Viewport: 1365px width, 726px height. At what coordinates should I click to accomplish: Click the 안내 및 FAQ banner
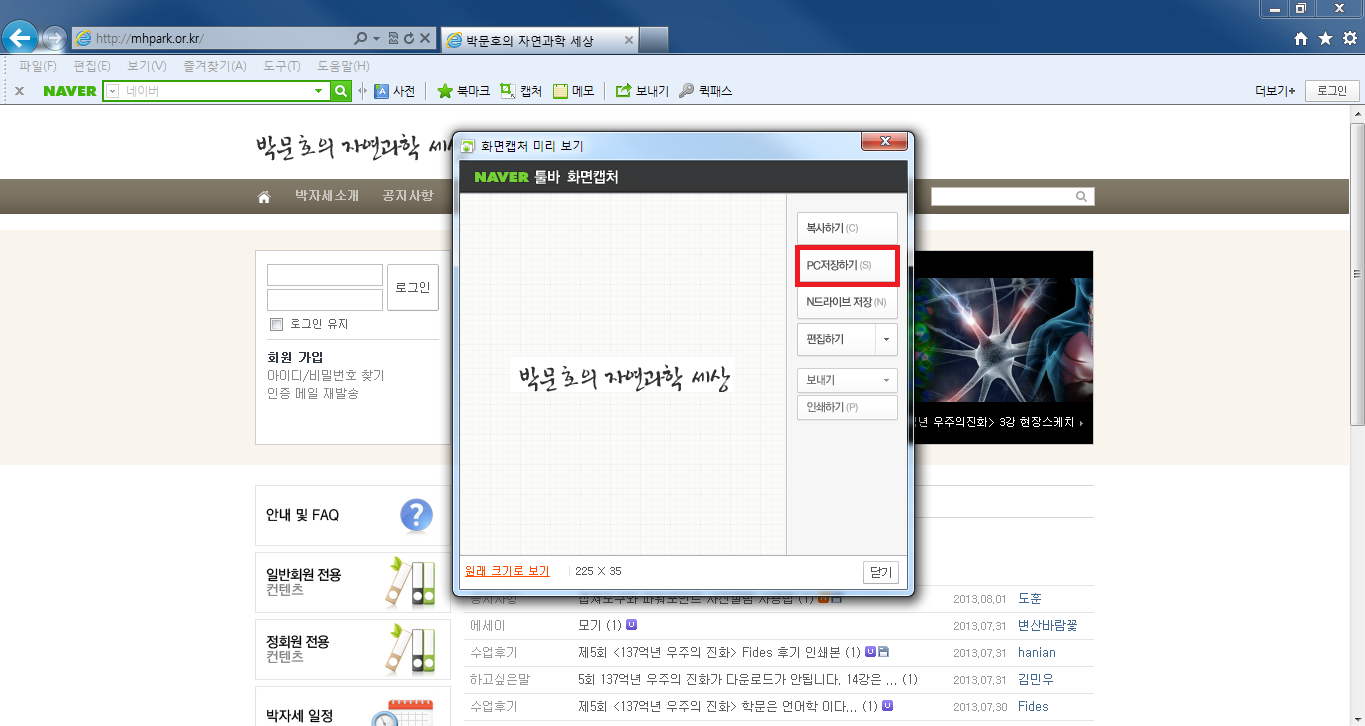pyautogui.click(x=352, y=516)
